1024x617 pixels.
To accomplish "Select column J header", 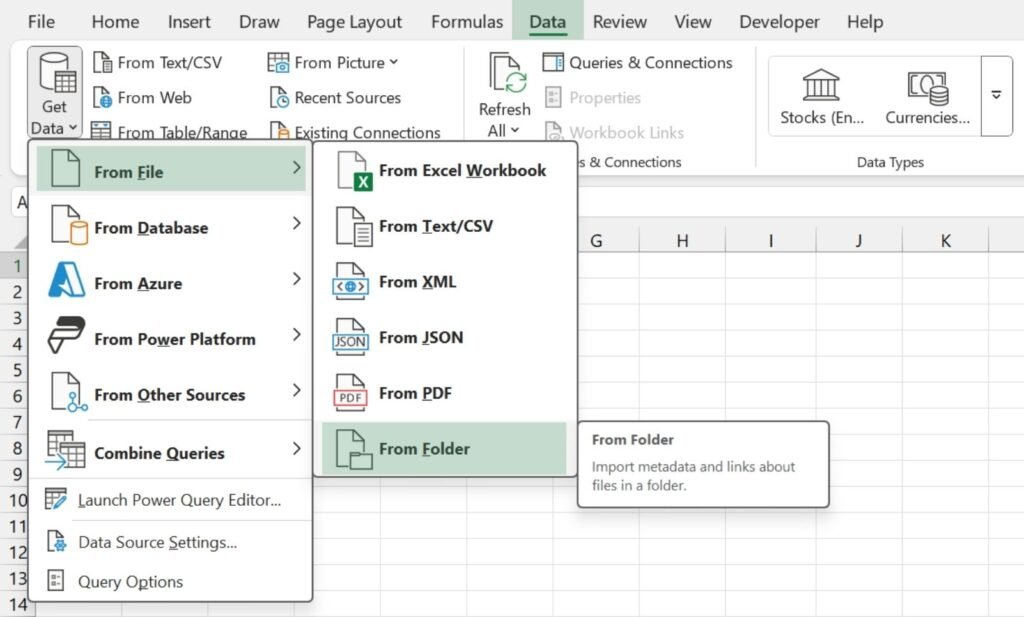I will click(859, 241).
